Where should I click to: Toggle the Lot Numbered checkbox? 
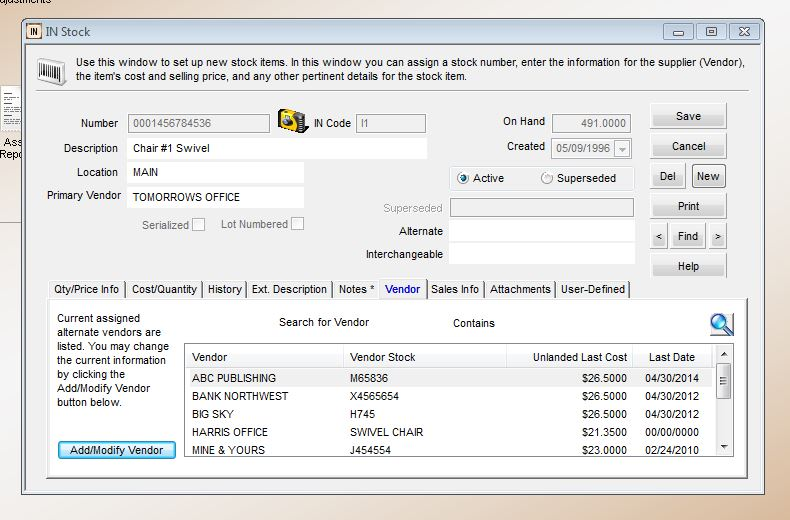click(298, 224)
